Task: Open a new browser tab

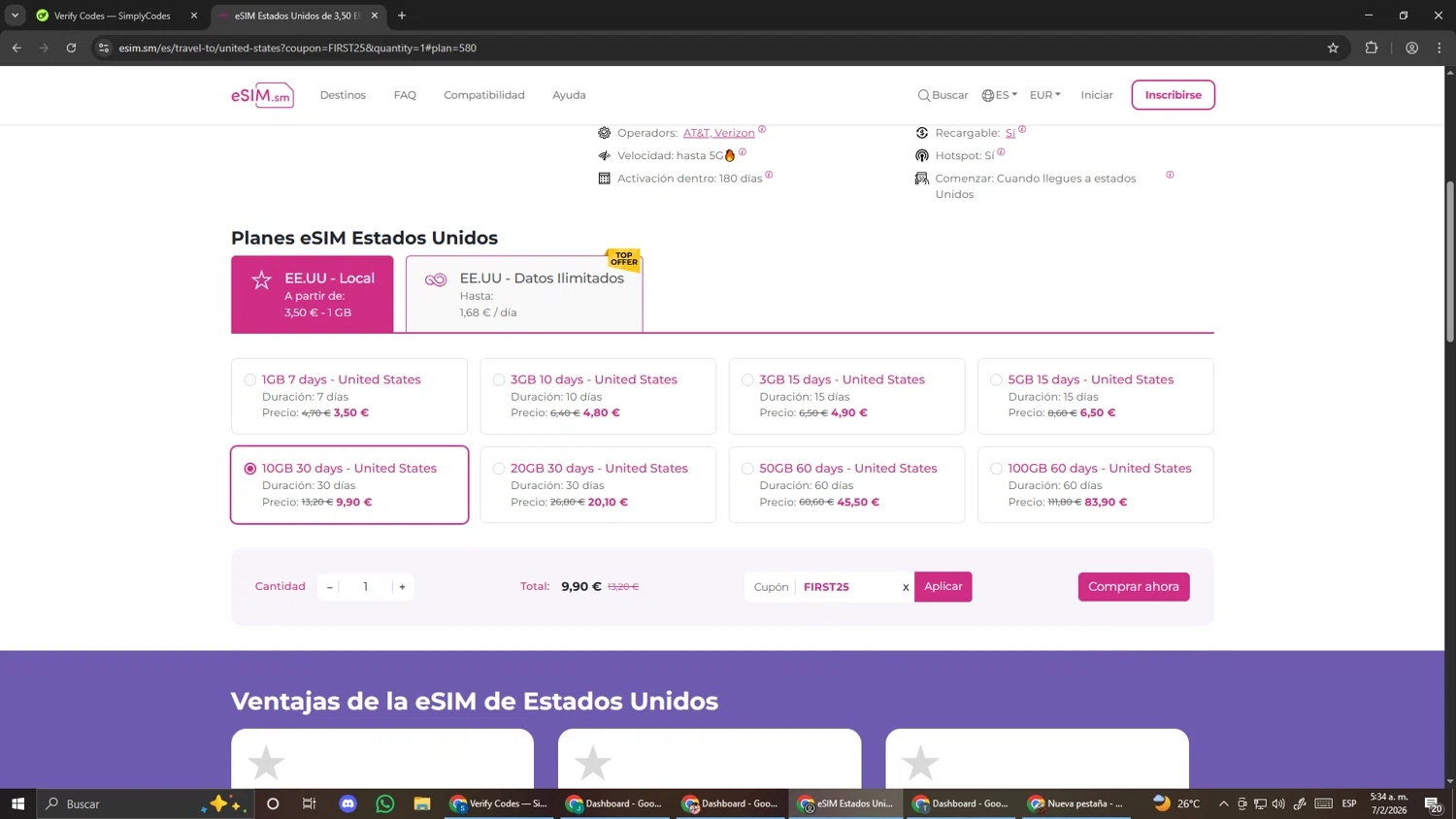Action: (402, 16)
